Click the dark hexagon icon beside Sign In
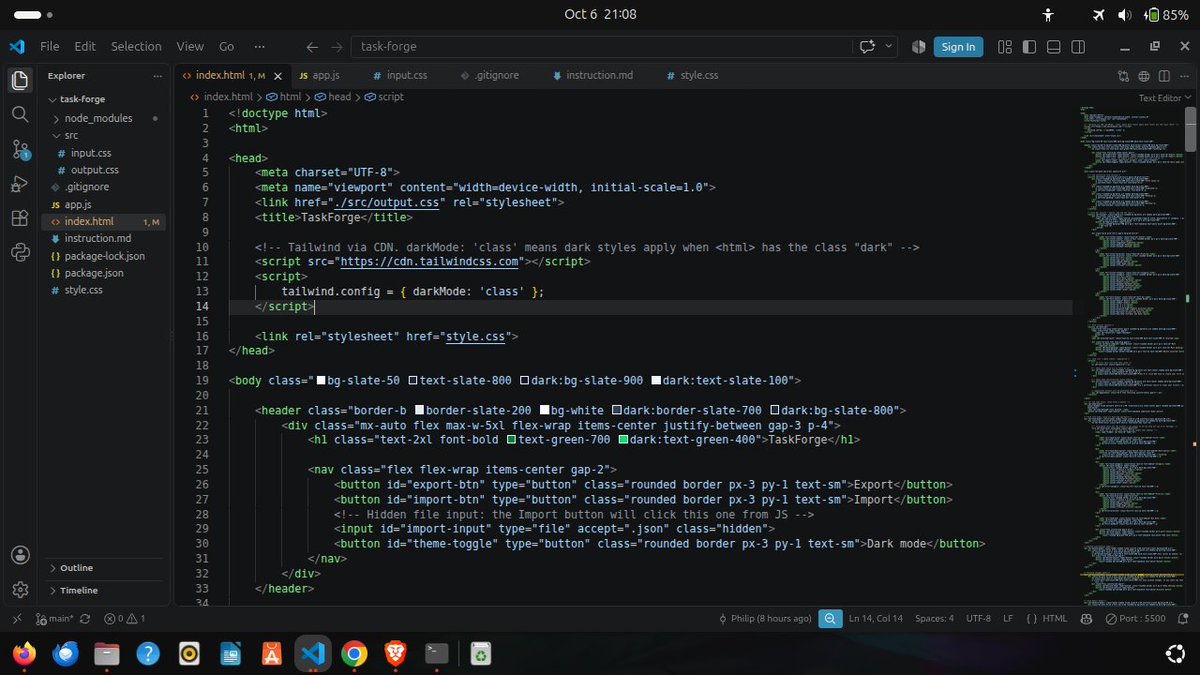This screenshot has height=675, width=1200. click(x=919, y=46)
